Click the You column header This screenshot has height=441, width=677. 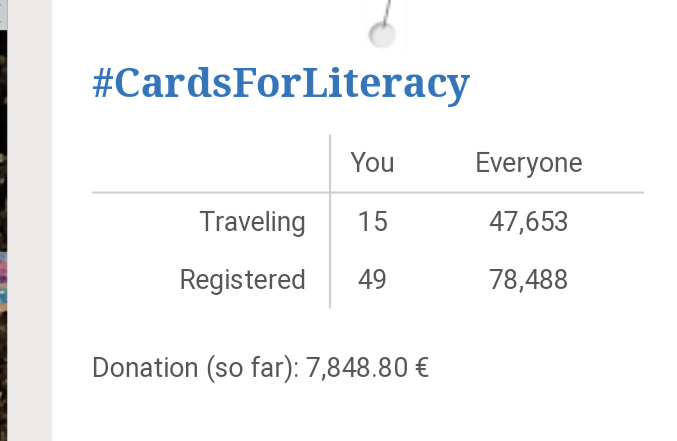click(x=372, y=163)
